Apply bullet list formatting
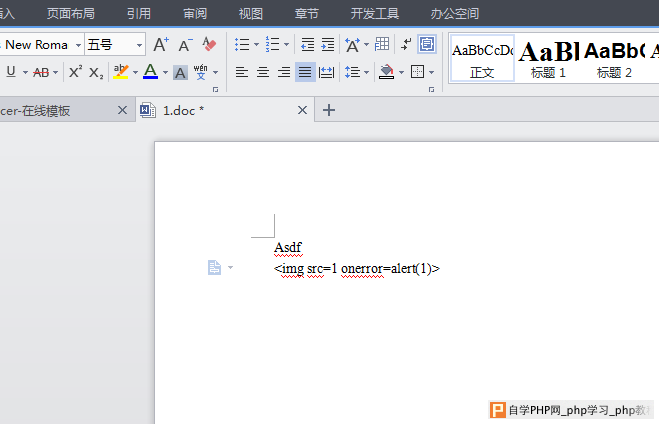659x424 pixels. [x=242, y=44]
